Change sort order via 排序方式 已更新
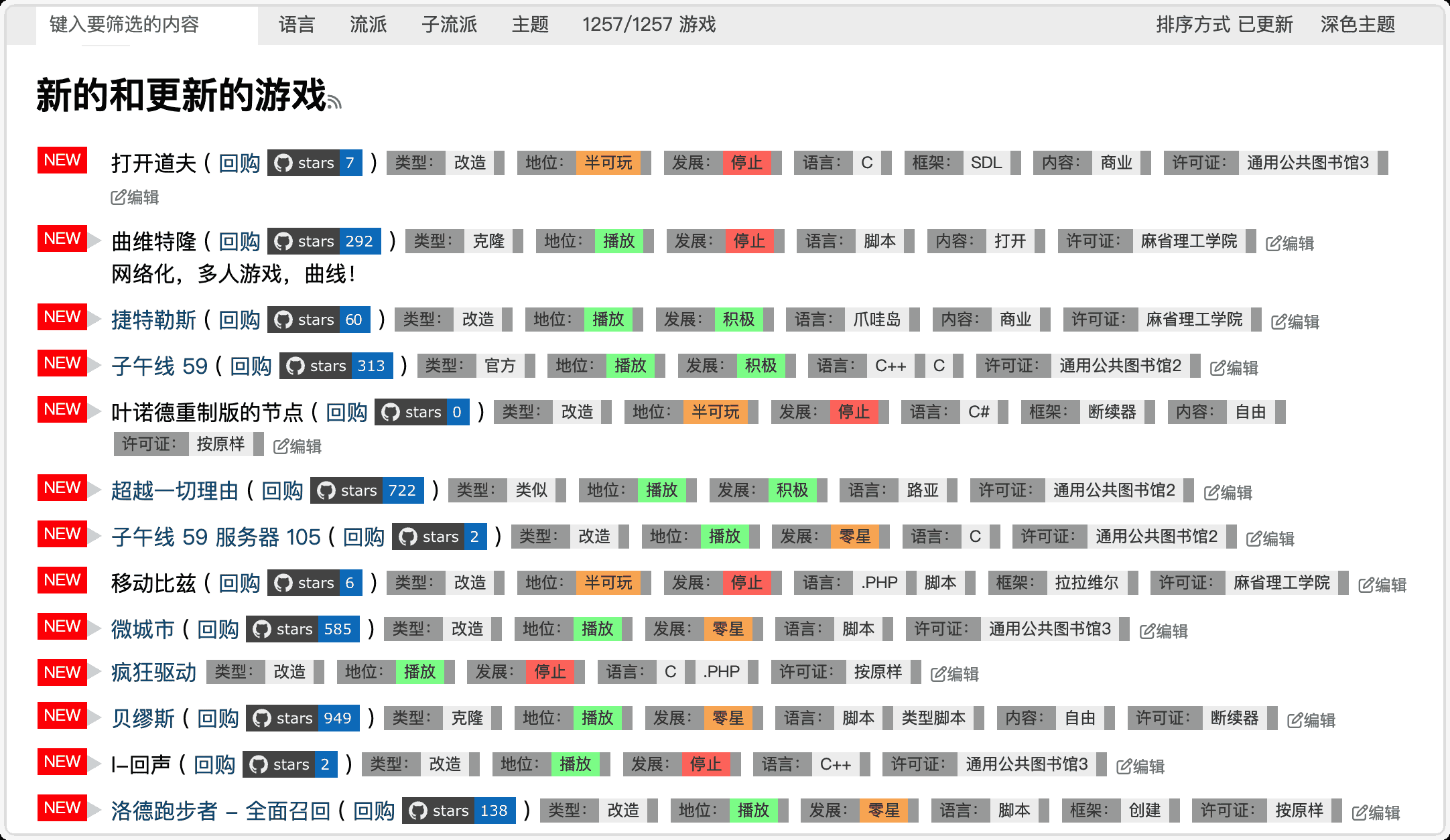 coord(1224,25)
